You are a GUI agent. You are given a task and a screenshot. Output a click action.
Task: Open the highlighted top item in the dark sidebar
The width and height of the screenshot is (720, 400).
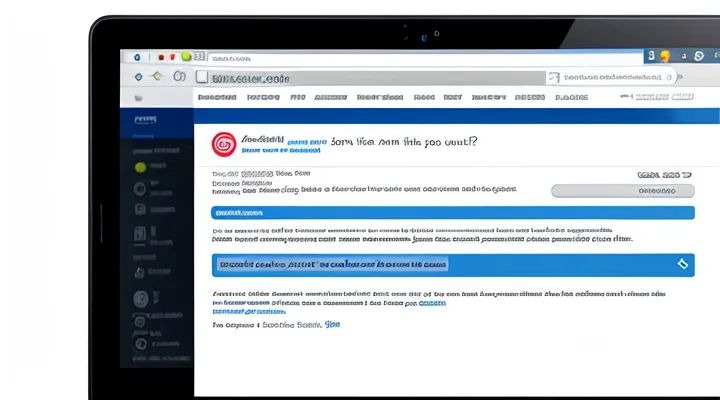tap(147, 119)
